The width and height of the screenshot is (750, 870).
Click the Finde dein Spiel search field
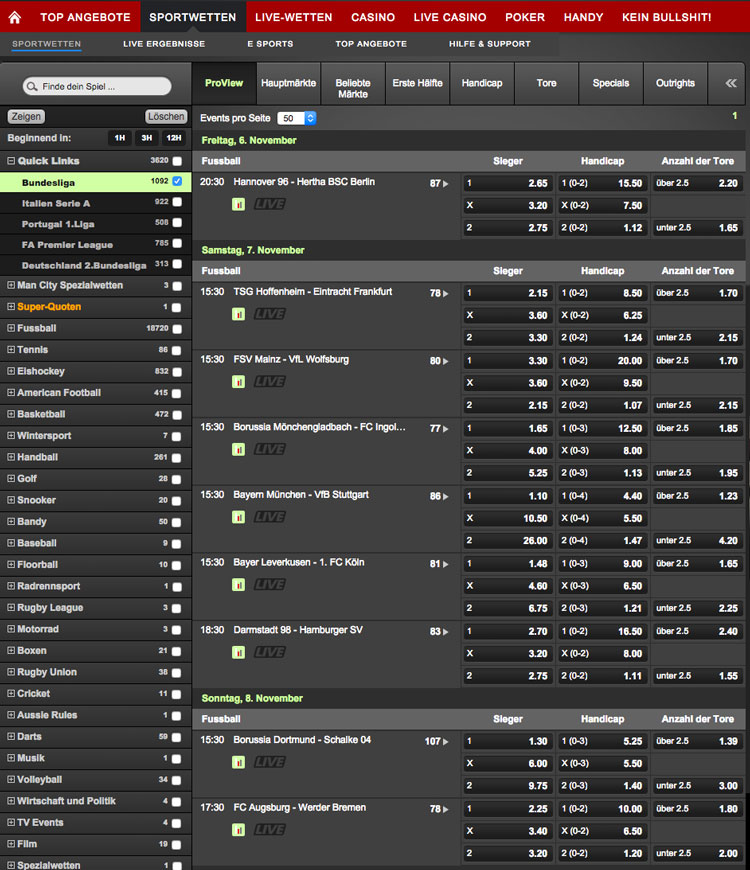(x=97, y=87)
